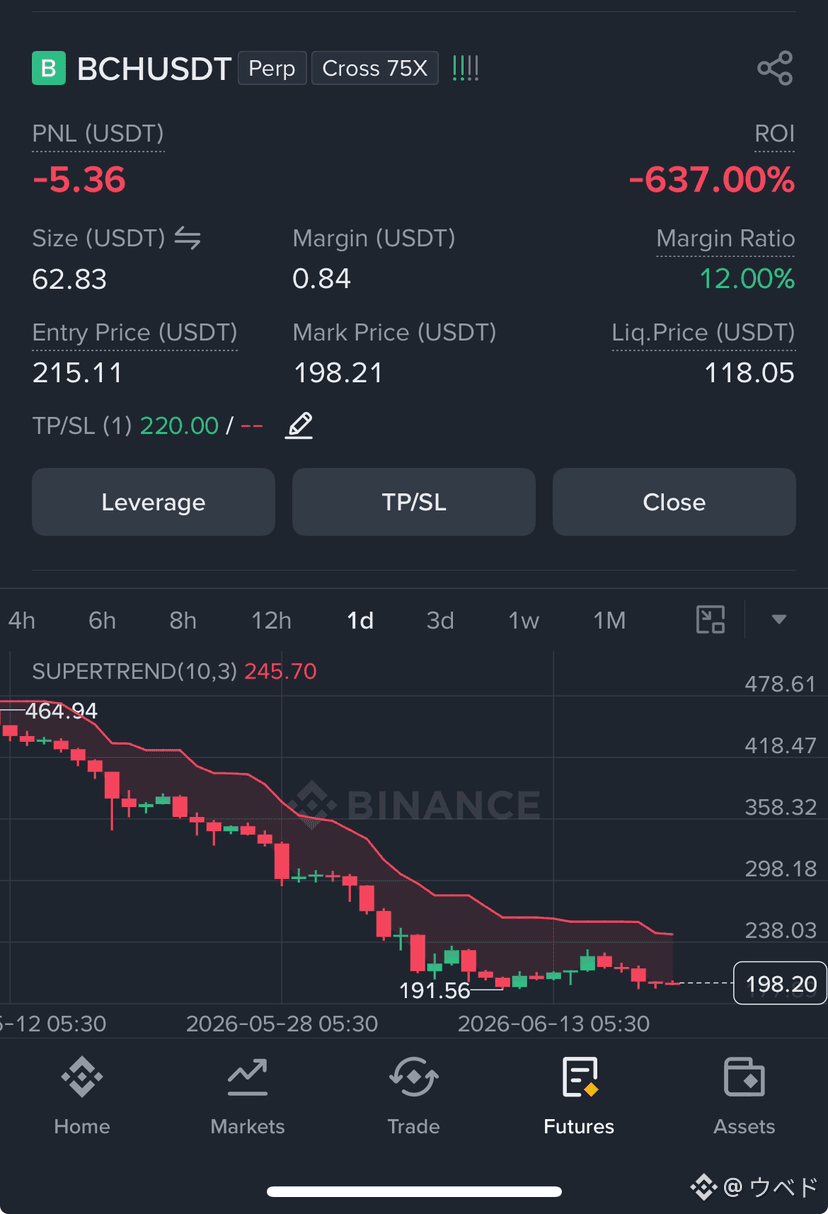Switch chart to 1M interval

pos(609,621)
